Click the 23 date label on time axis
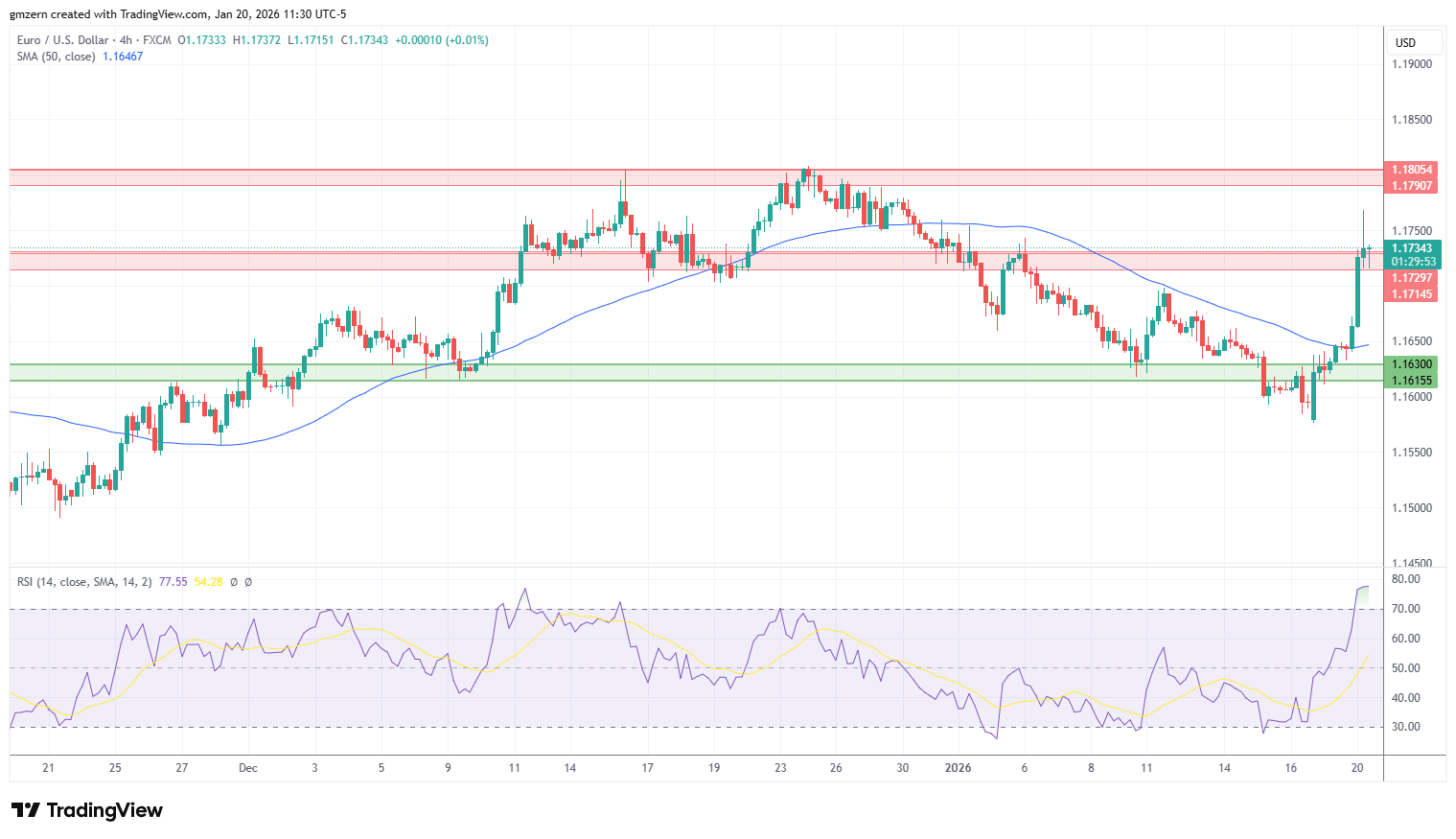Image resolution: width=1456 pixels, height=839 pixels. (781, 768)
